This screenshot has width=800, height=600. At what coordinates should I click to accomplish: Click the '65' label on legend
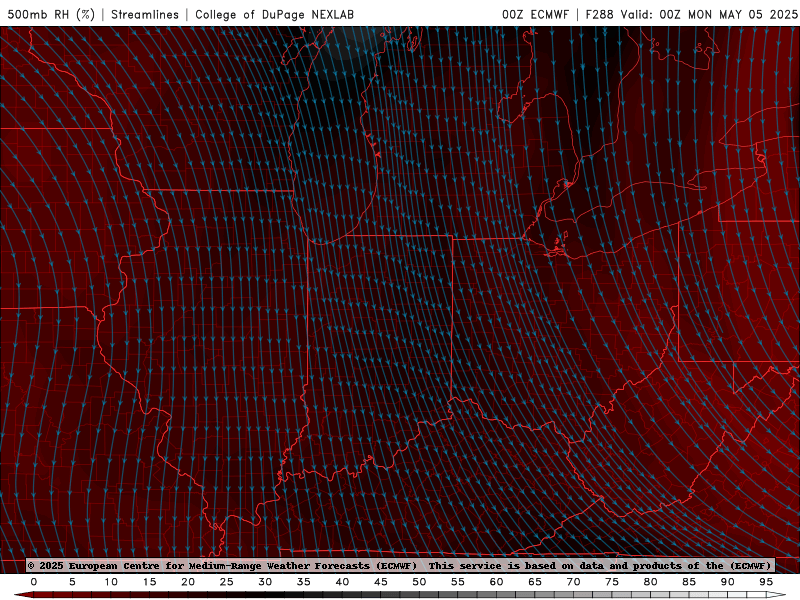pos(535,582)
